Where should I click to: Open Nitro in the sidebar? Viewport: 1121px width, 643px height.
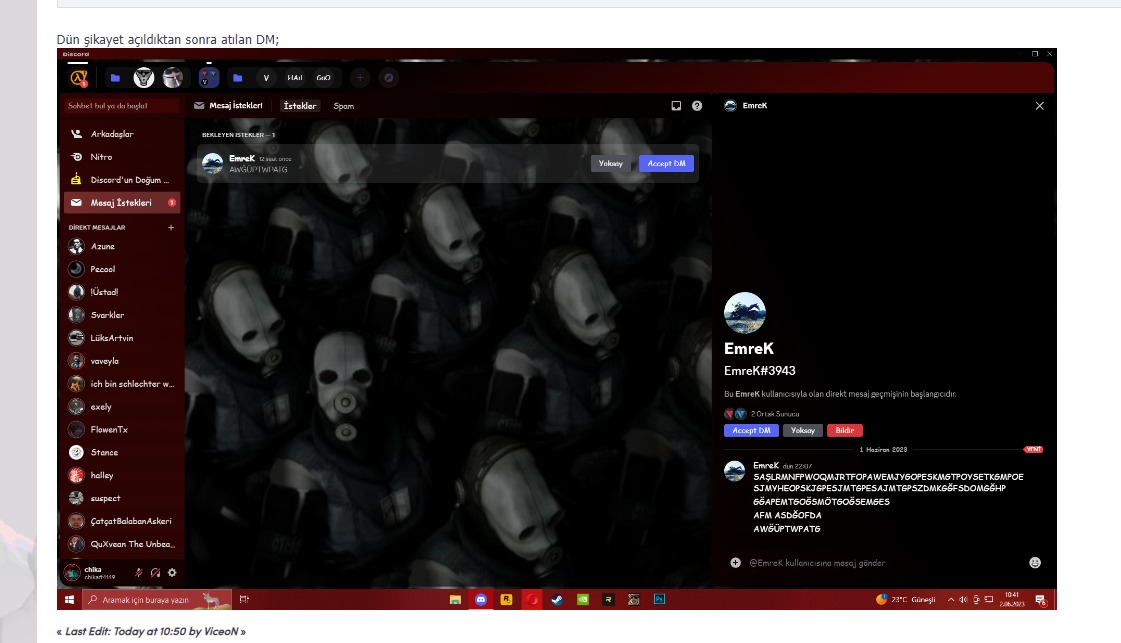coord(122,157)
